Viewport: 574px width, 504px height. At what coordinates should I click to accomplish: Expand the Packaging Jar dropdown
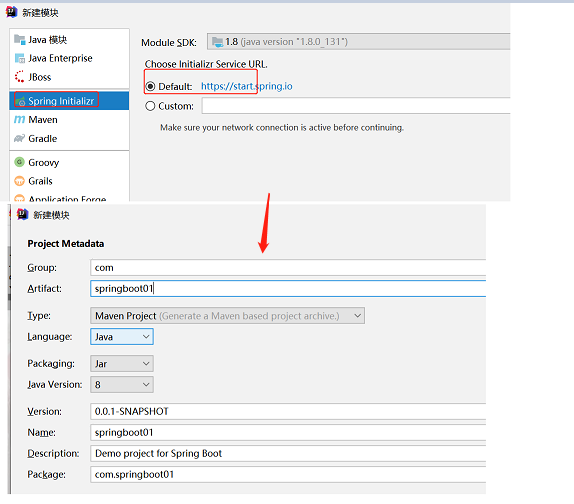click(x=122, y=363)
